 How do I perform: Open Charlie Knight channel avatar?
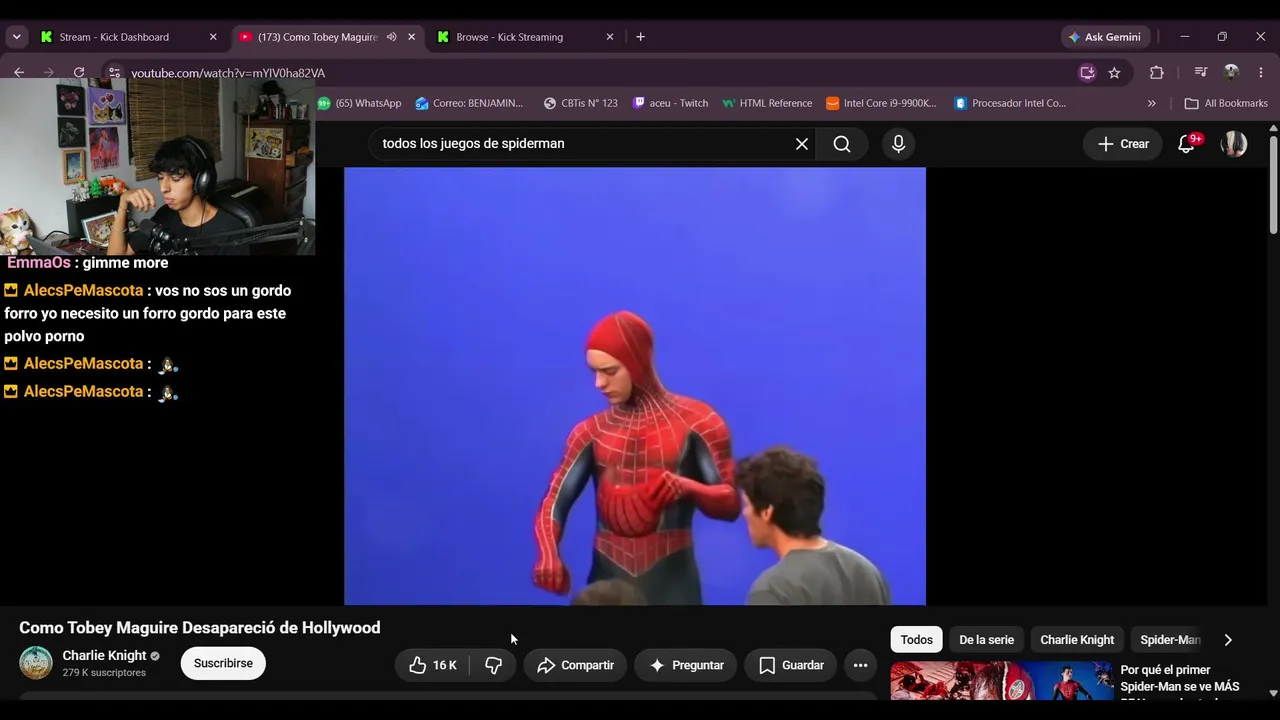[x=36, y=663]
